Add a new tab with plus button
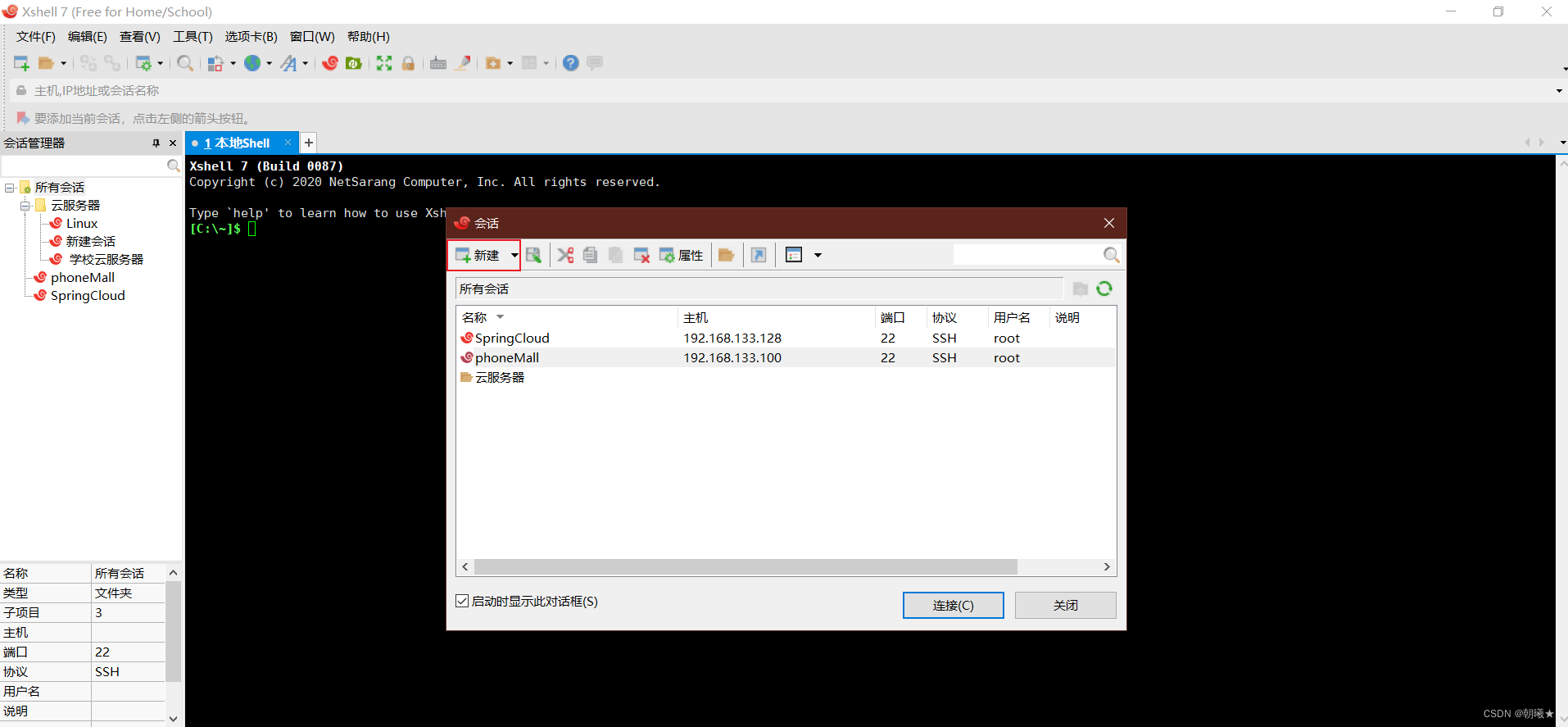Viewport: 1568px width, 727px height. coord(309,143)
